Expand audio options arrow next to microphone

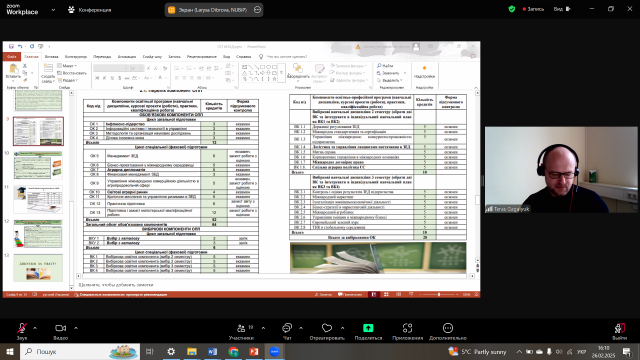(x=35, y=328)
